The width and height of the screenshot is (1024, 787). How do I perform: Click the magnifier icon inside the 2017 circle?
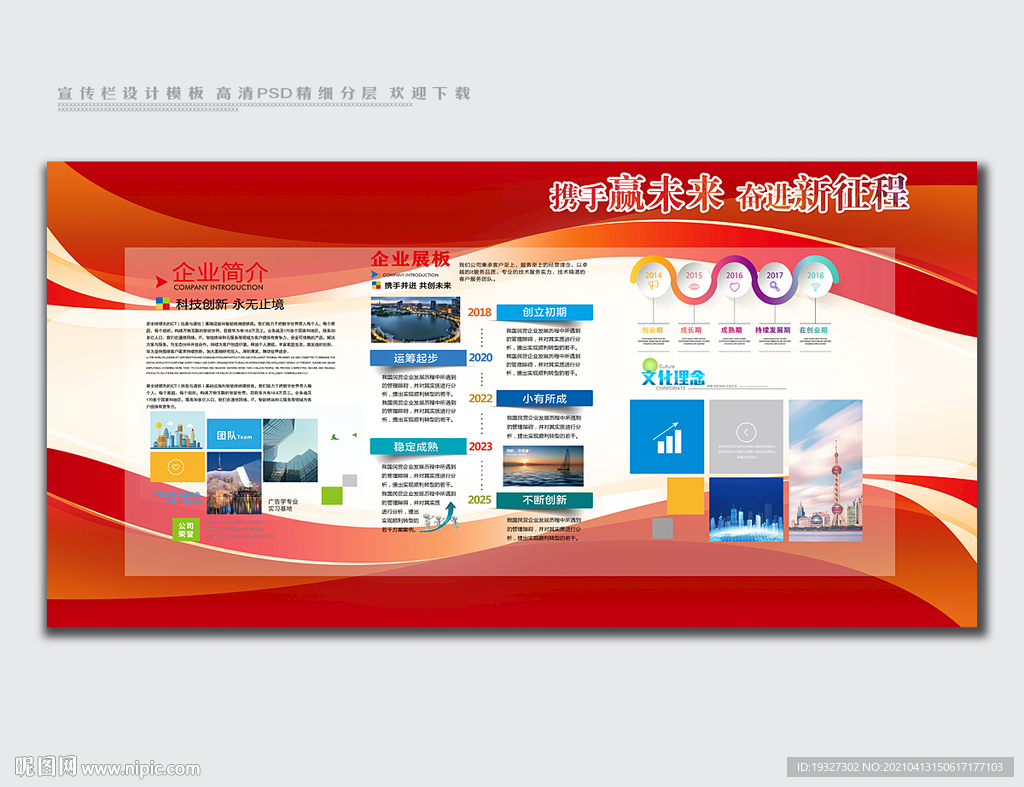click(775, 287)
